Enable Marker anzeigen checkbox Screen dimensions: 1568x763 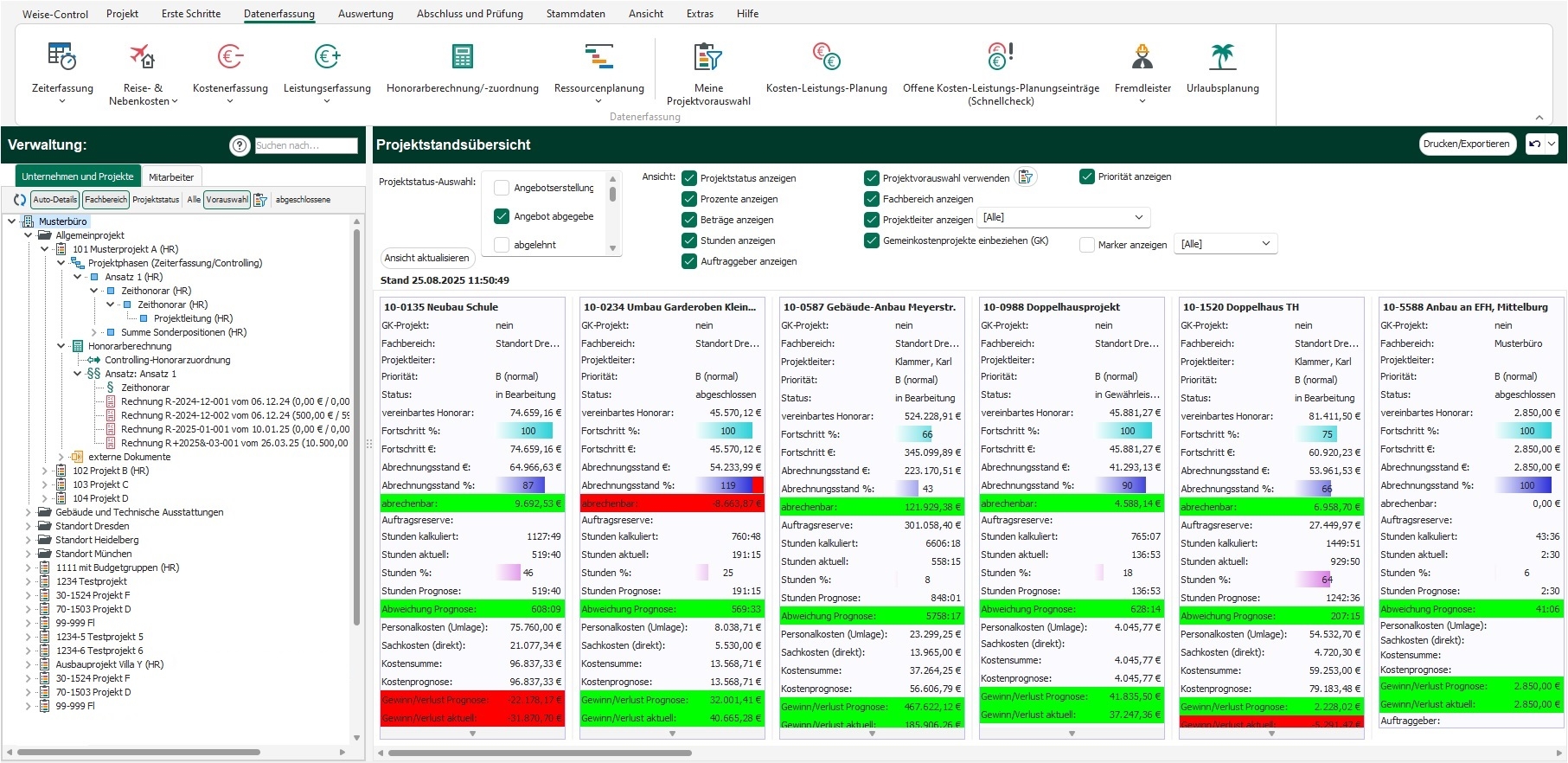1087,245
